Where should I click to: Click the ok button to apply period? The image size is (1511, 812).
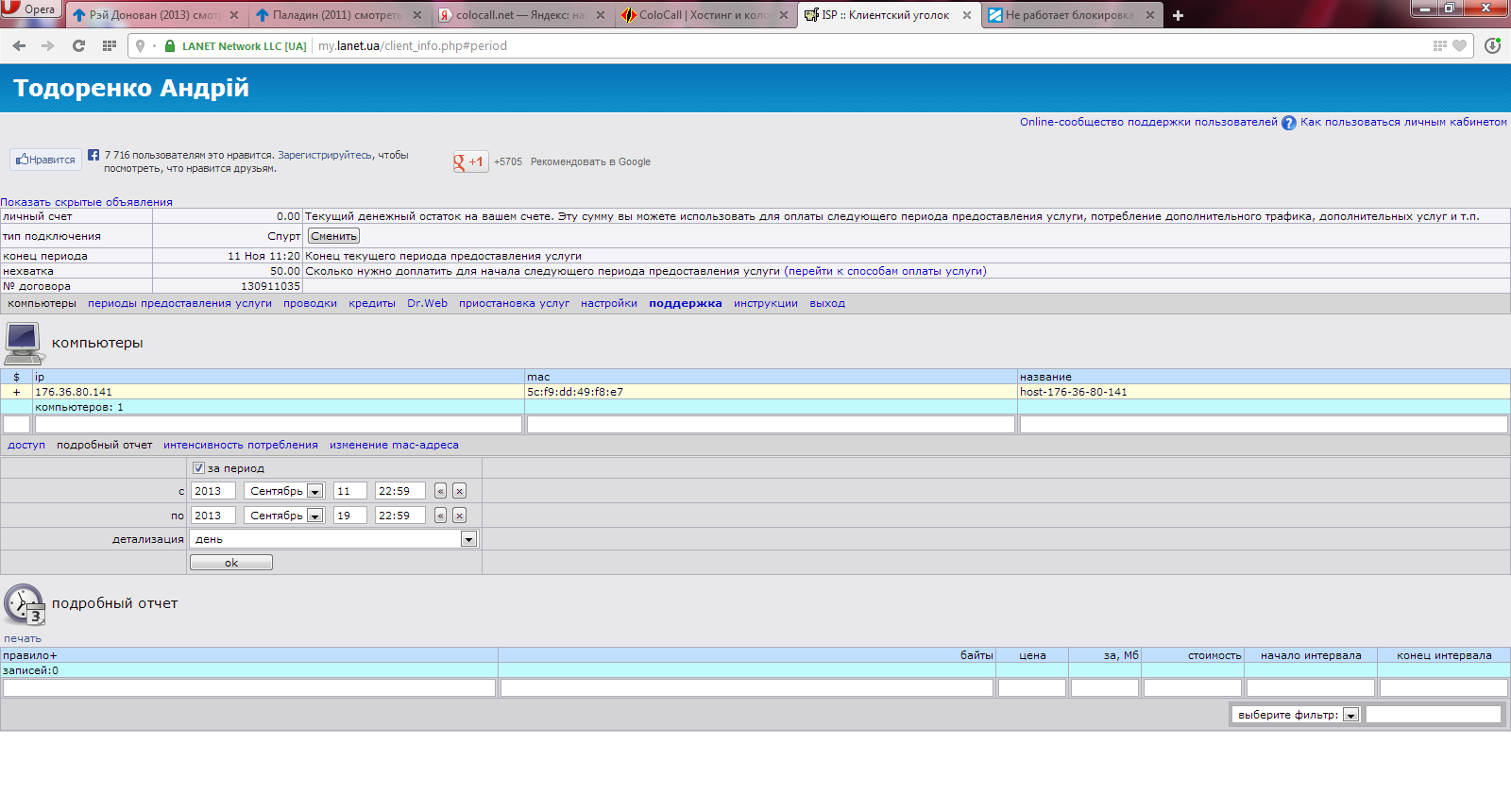coord(231,563)
